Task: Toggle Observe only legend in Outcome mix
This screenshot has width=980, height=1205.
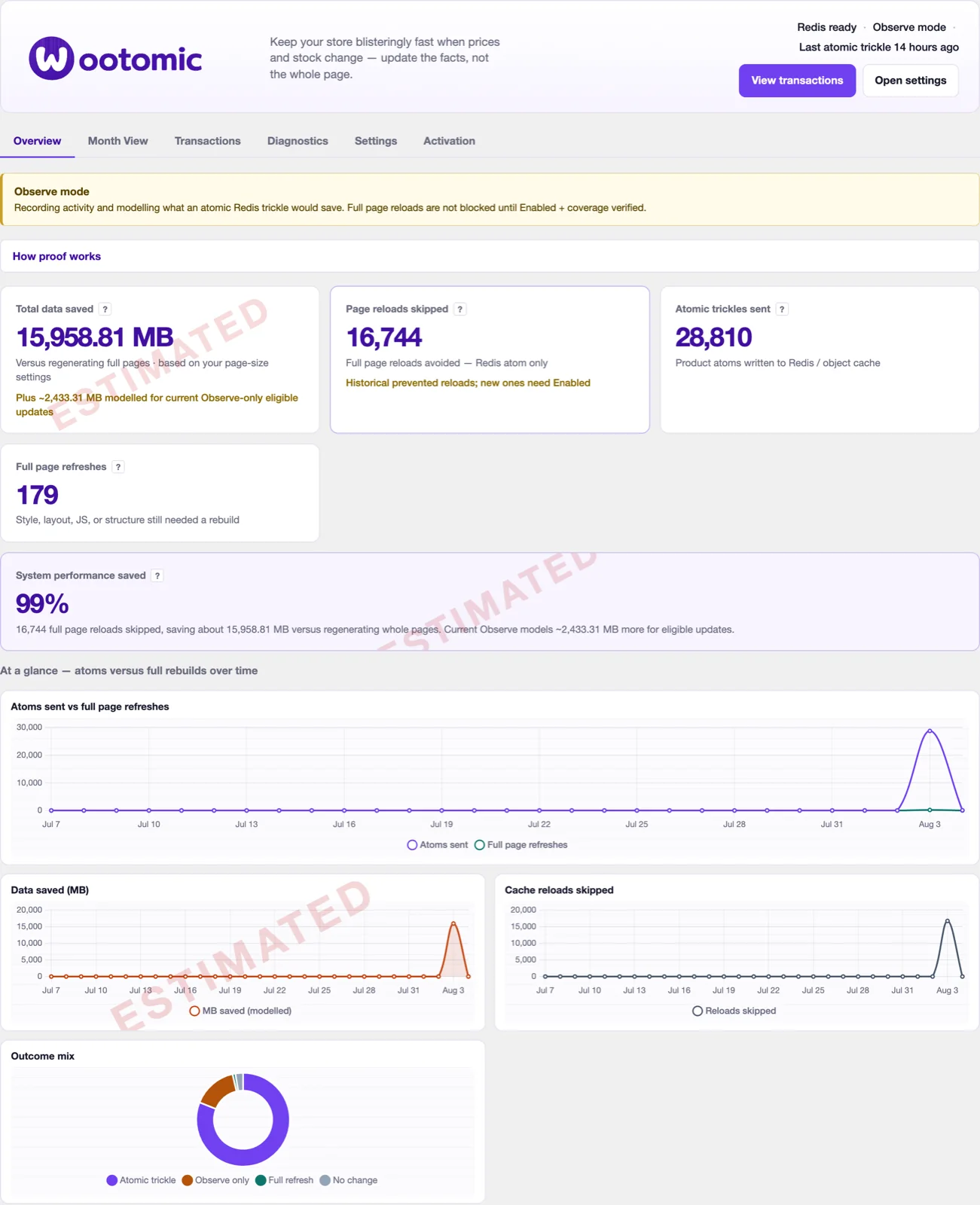Action: [215, 1180]
